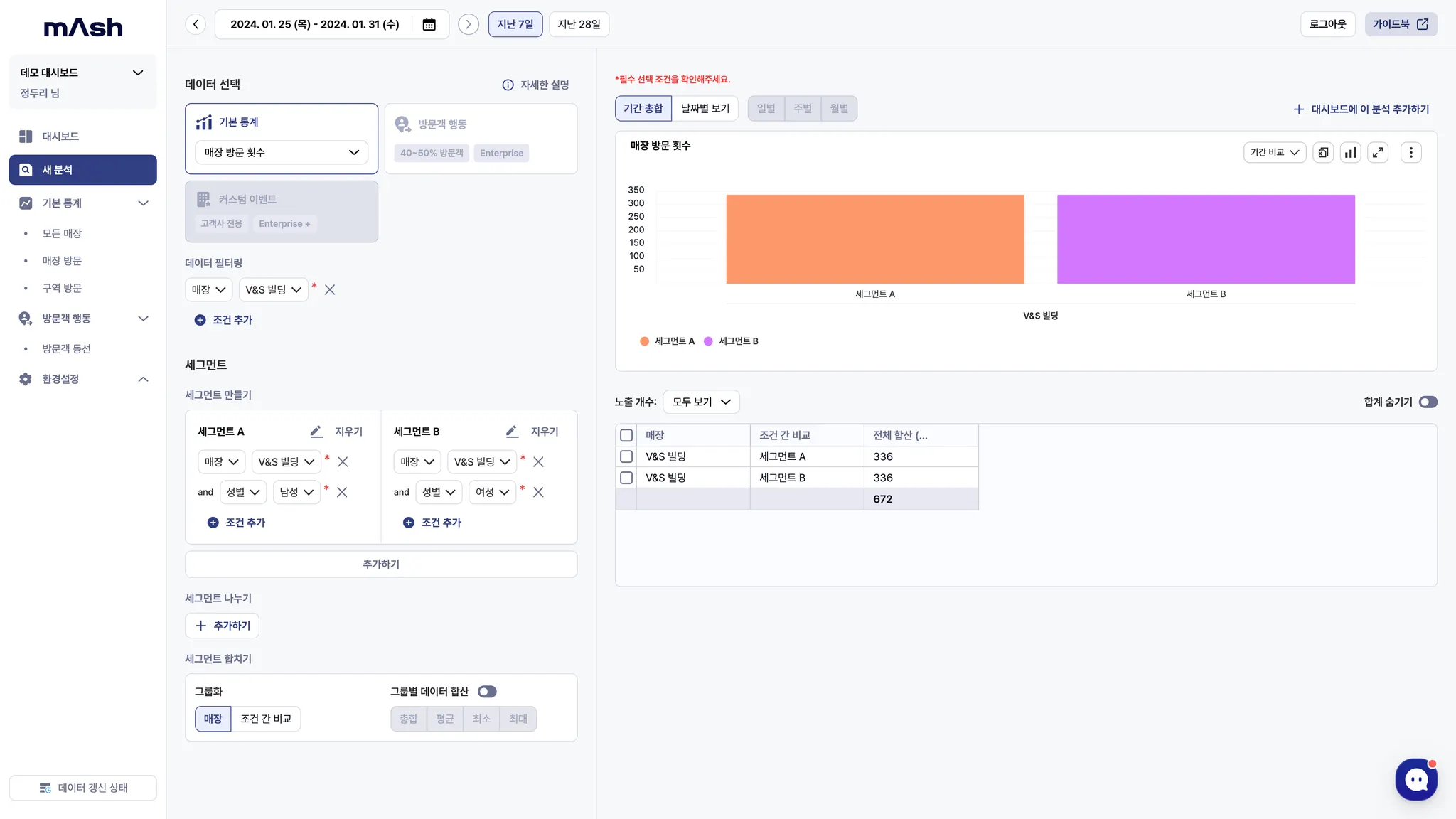Click the bar chart type icon
Screen dimensions: 1456x819
(x=1350, y=152)
